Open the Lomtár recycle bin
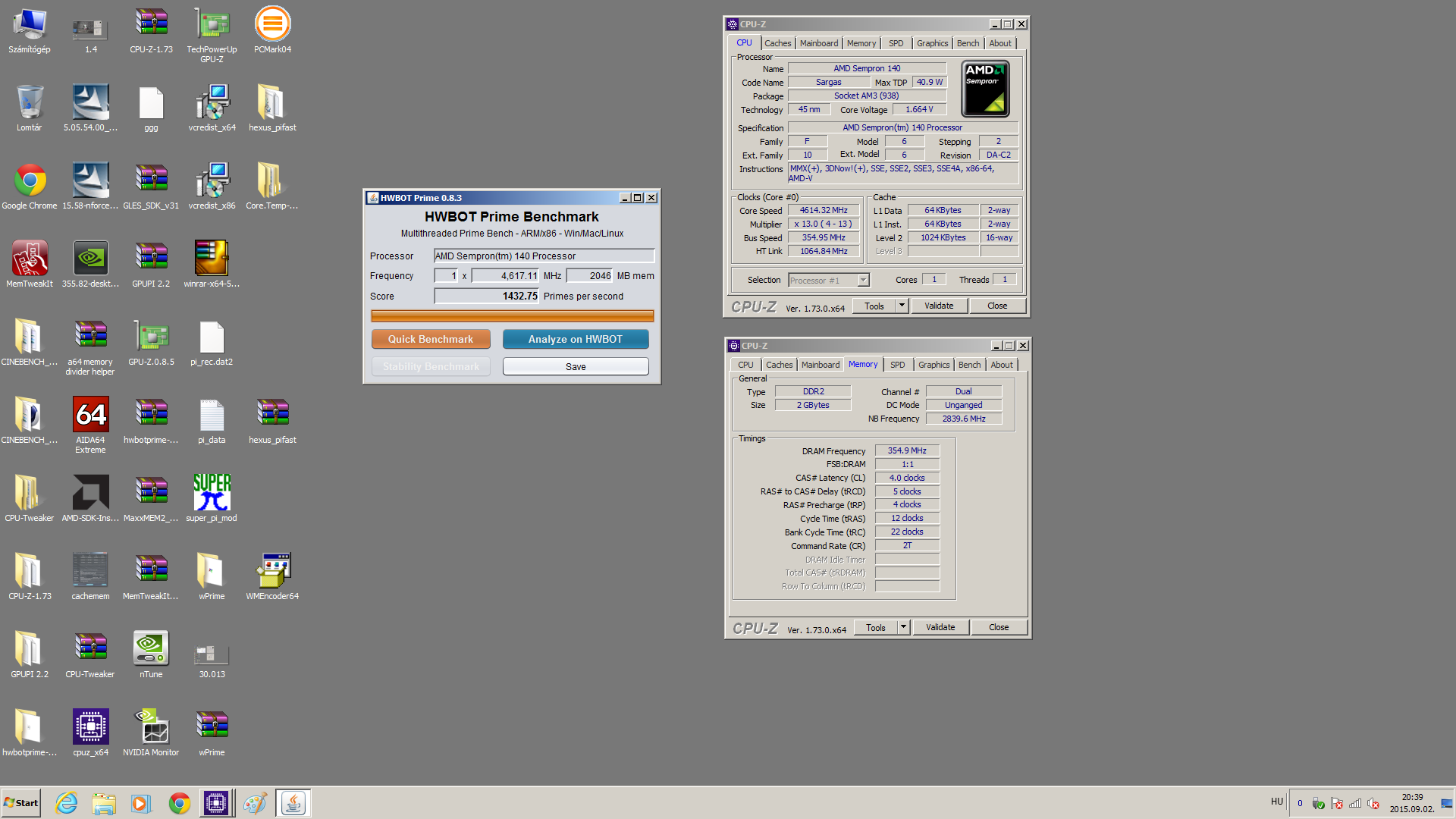 [x=30, y=108]
